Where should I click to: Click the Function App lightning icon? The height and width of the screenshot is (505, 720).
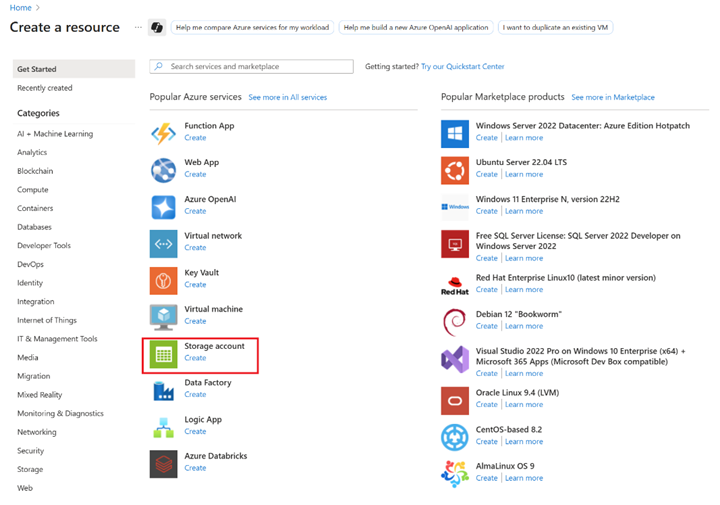163,133
